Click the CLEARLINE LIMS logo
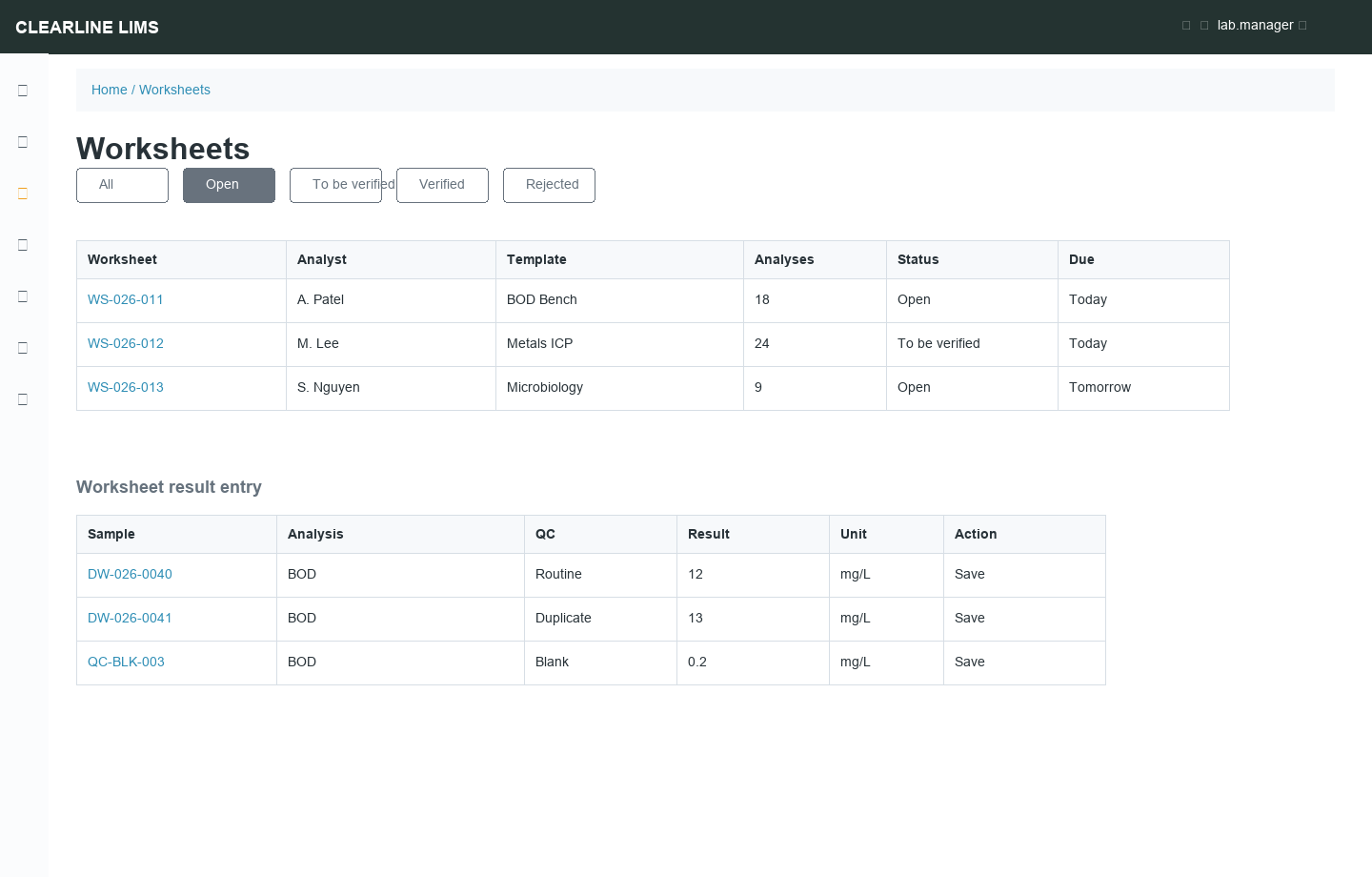Viewport: 1372px width, 877px height. 87,28
